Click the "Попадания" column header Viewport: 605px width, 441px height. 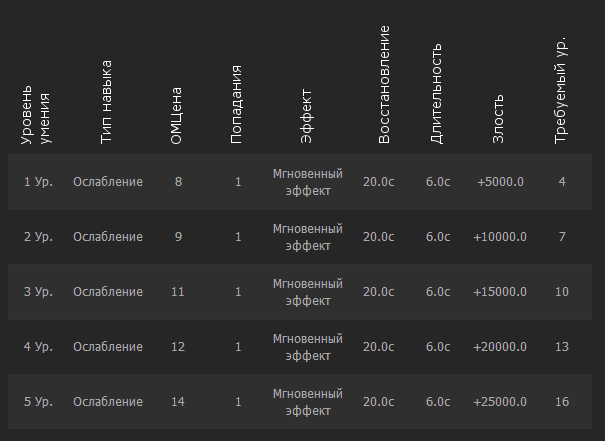(237, 104)
